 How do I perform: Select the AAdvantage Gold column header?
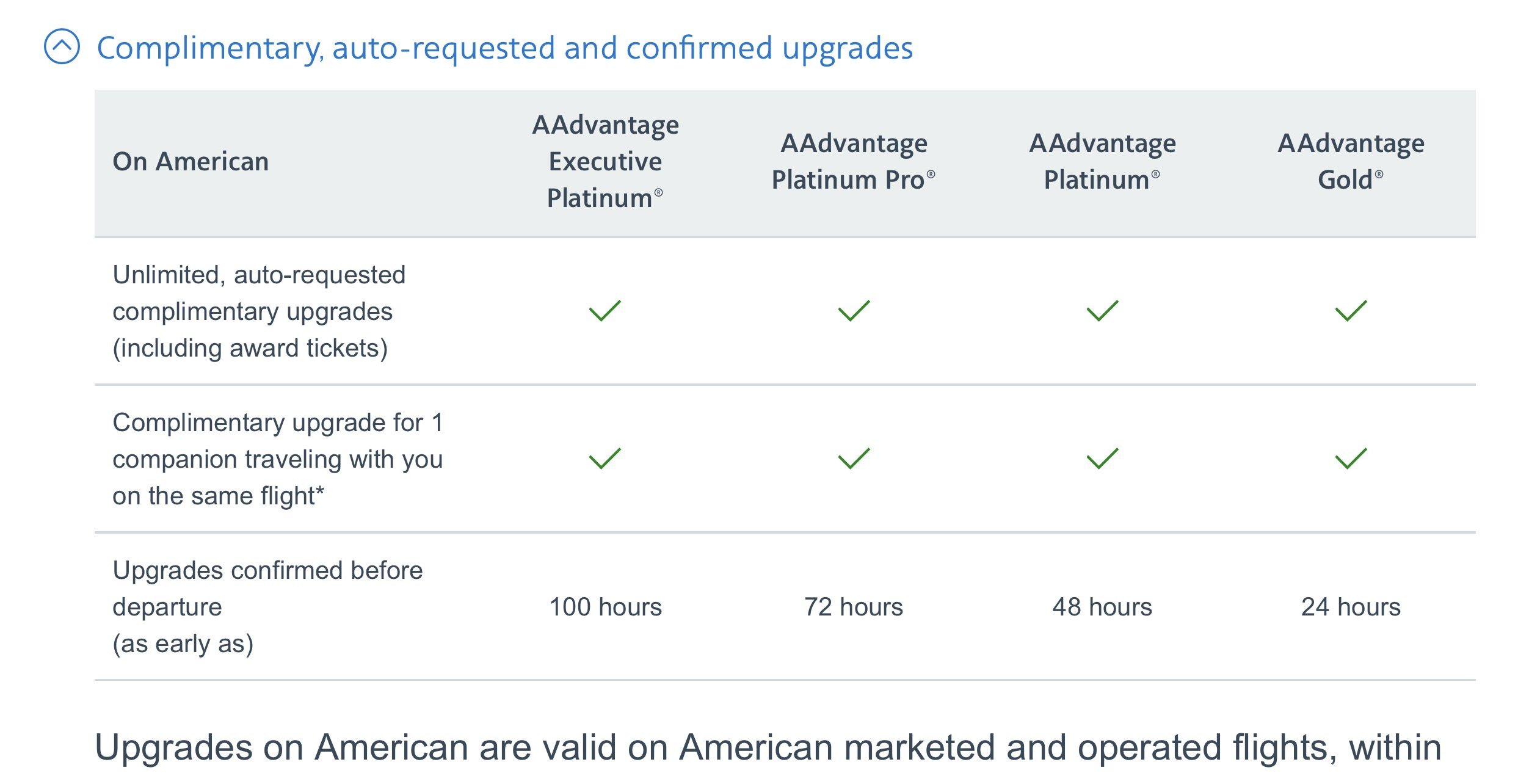pos(1351,161)
